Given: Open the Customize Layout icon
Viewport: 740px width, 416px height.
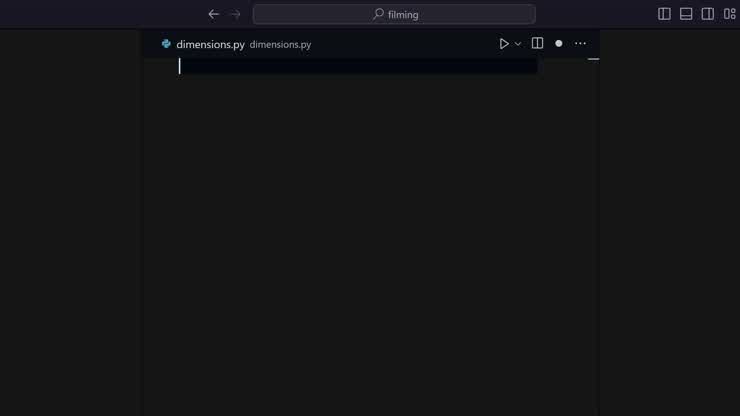Looking at the screenshot, I should (x=729, y=14).
